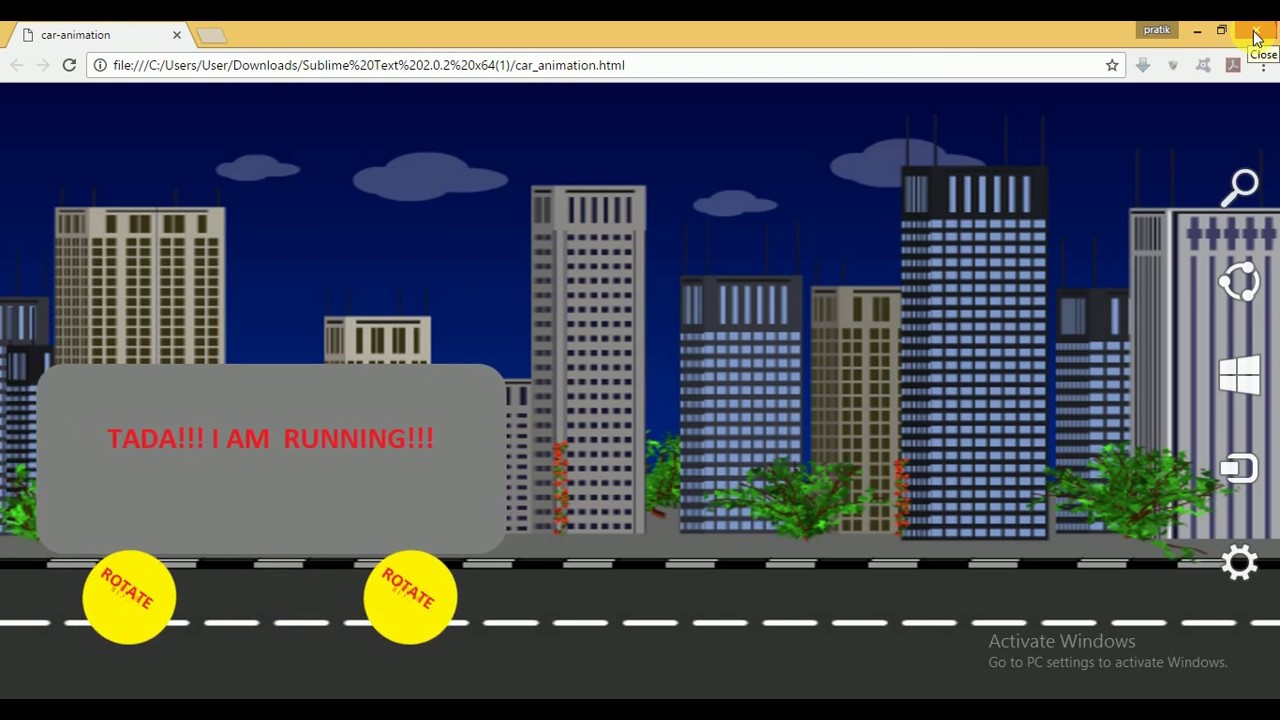Open the Chrome three-dot menu
Image resolution: width=1280 pixels, height=720 pixels.
tap(1263, 65)
